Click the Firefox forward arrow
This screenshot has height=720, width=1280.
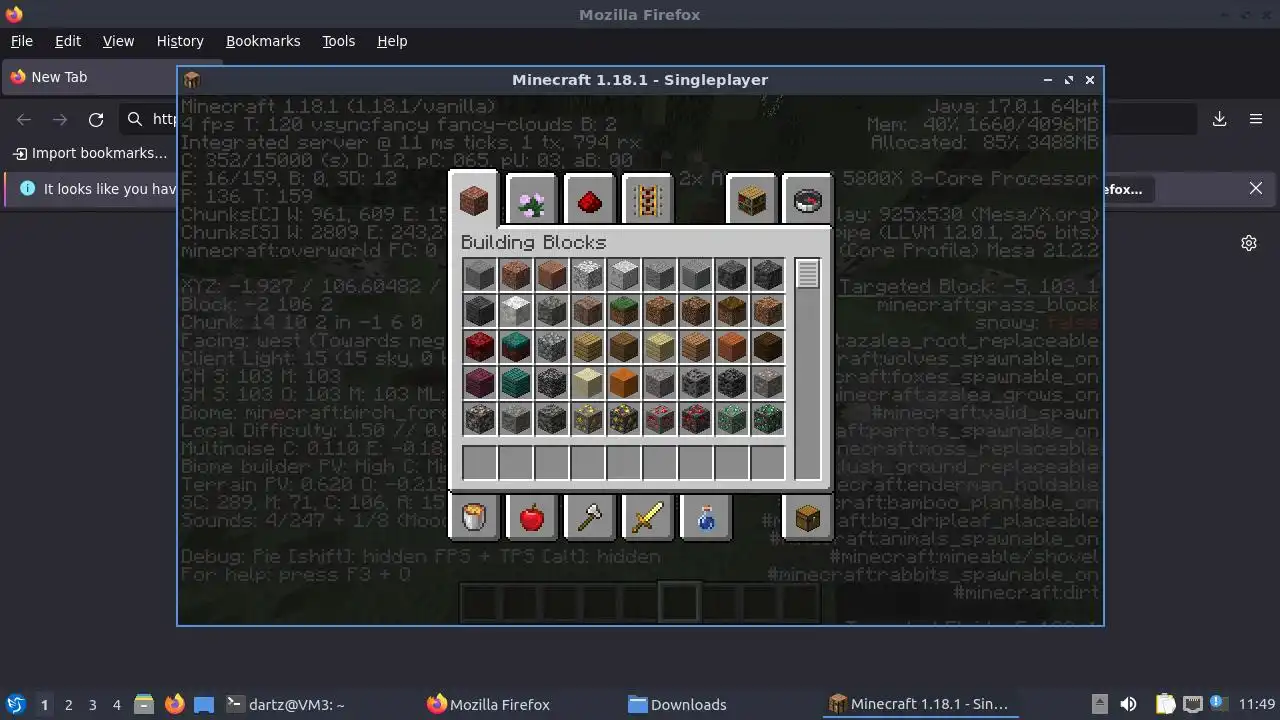tap(60, 120)
